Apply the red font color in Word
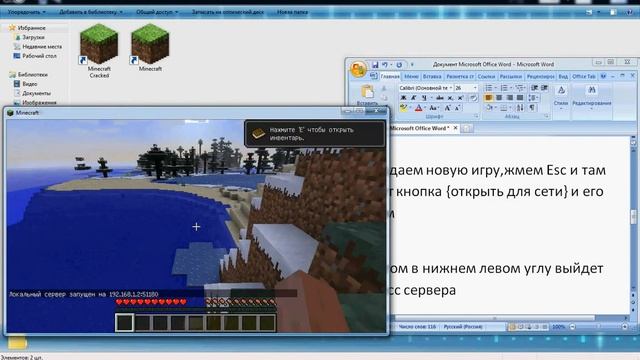640x360 pixels. [418, 108]
